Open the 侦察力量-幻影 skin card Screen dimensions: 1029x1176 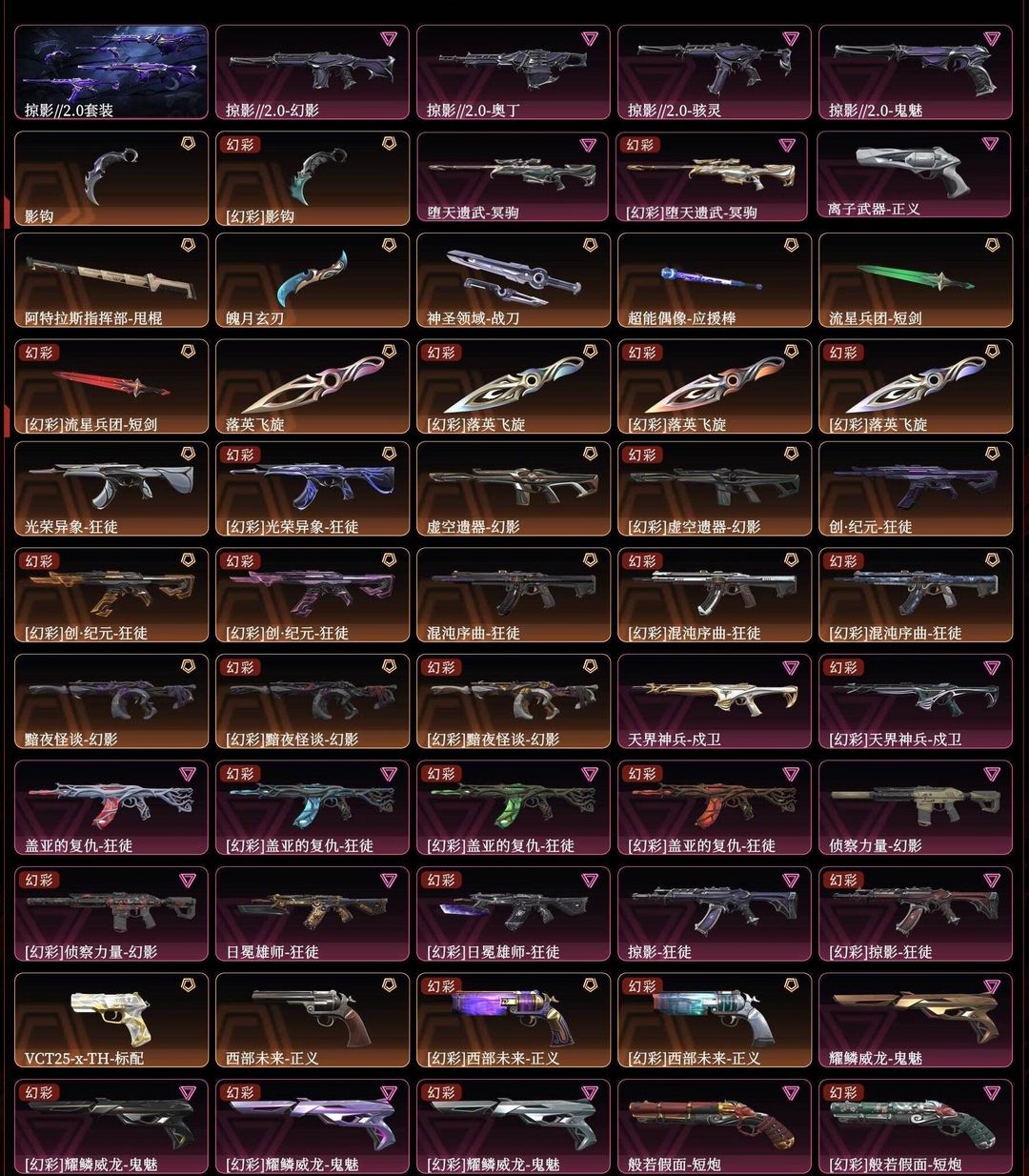[x=916, y=807]
